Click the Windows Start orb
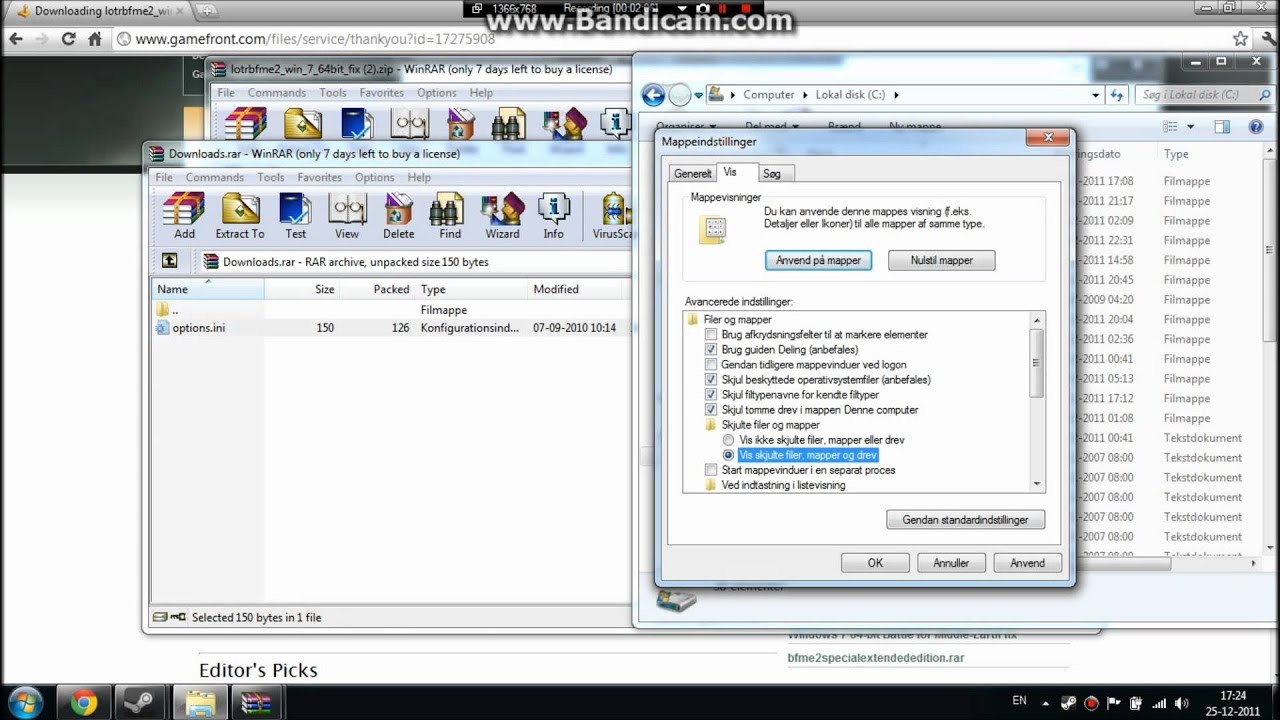This screenshot has width=1280, height=720. click(x=24, y=702)
